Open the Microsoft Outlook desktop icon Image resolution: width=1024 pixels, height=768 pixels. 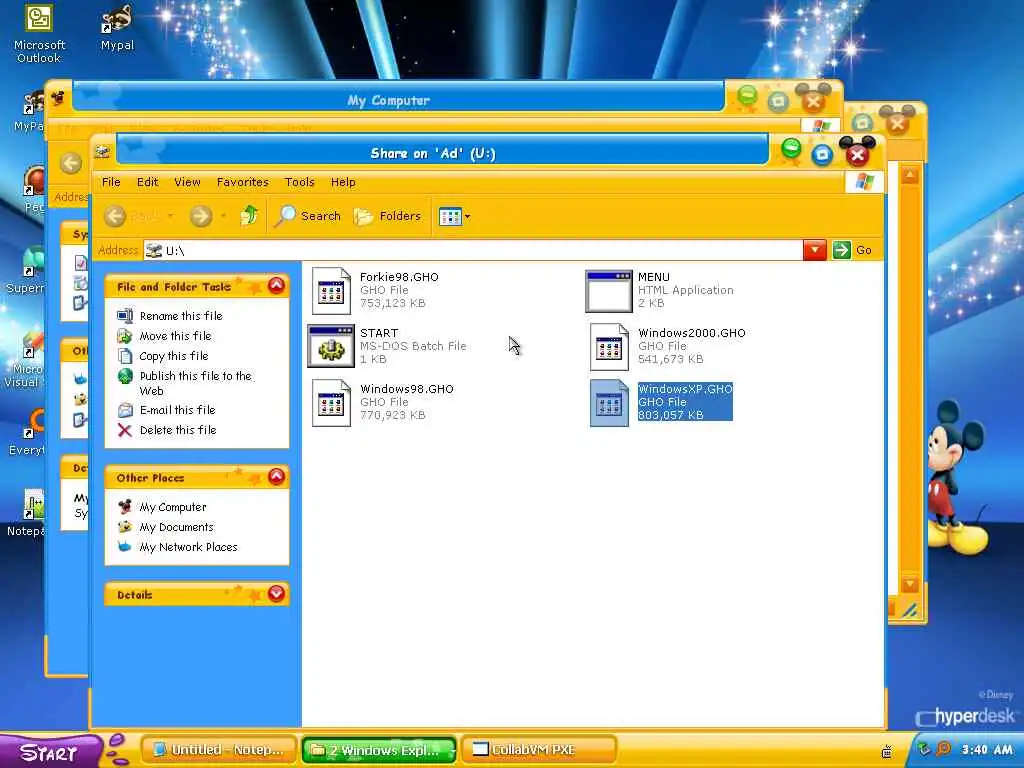tap(39, 33)
